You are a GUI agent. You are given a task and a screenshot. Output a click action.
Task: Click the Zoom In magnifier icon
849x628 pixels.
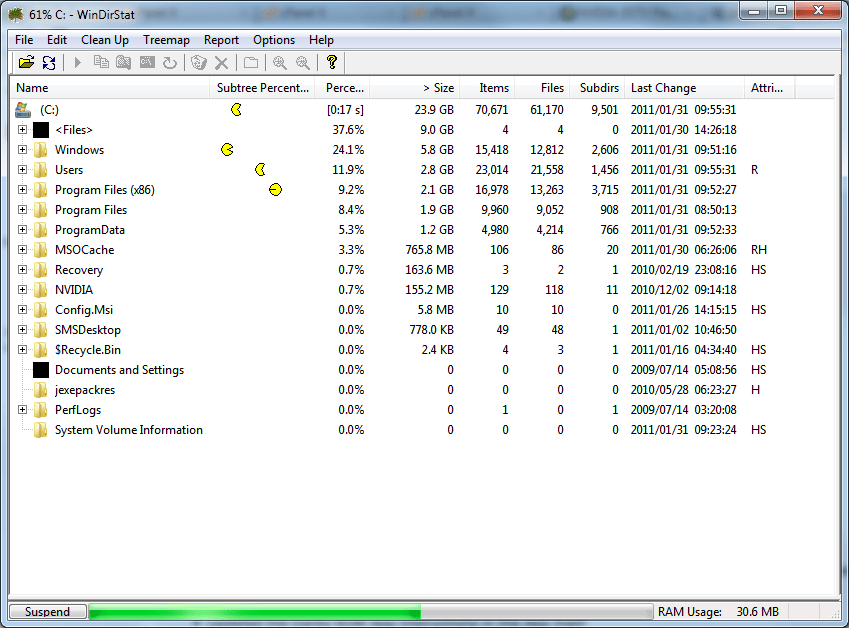(279, 63)
